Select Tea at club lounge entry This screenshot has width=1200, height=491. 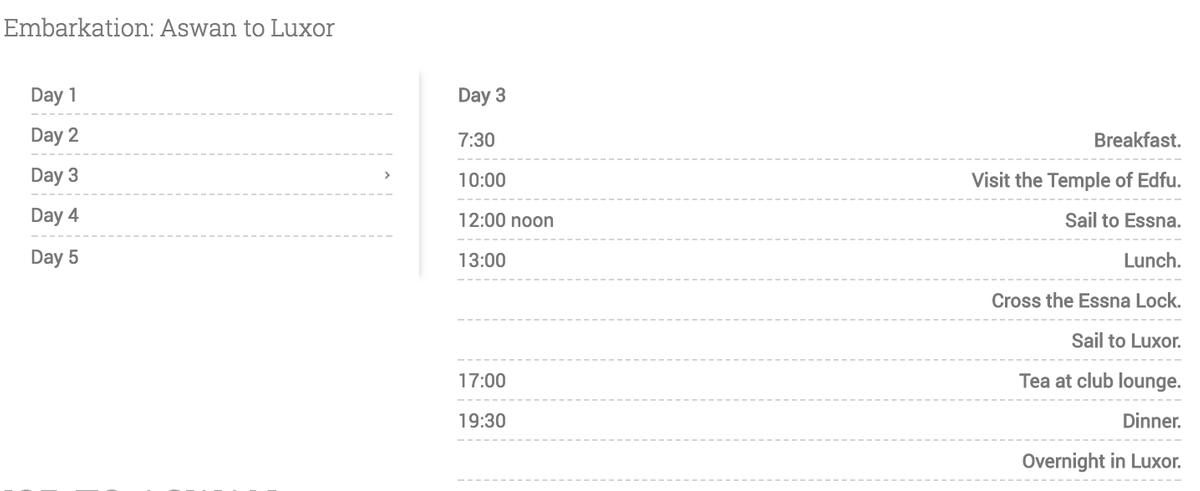point(1099,381)
